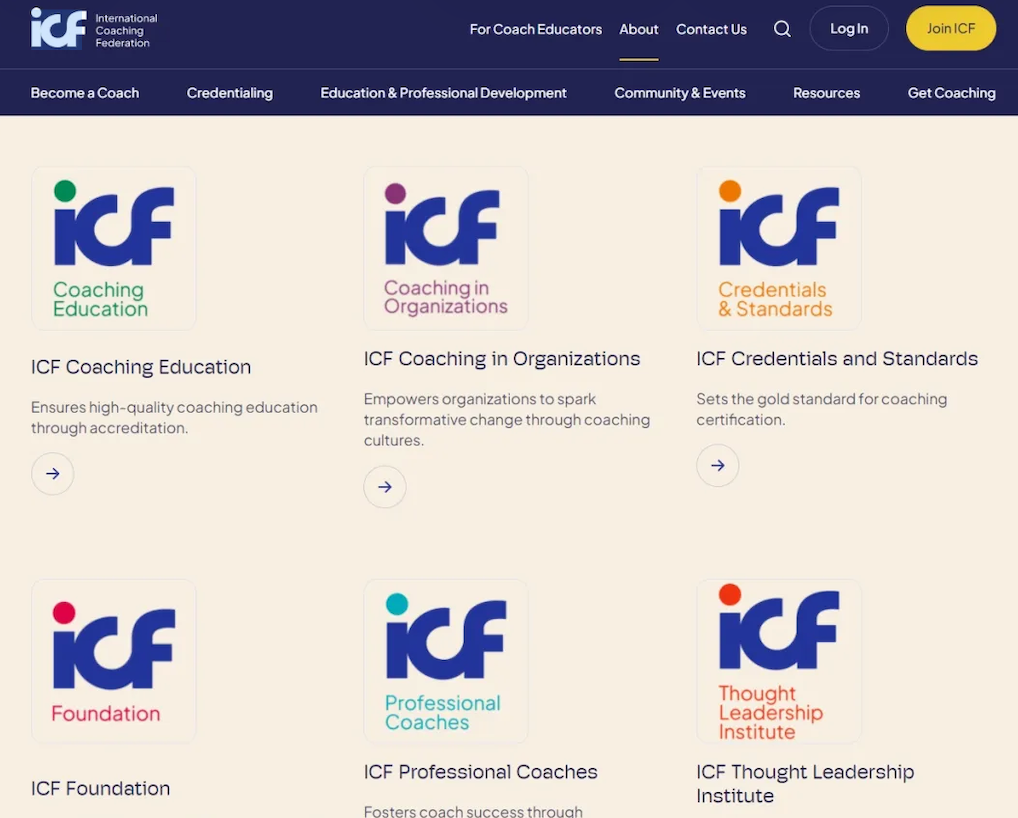This screenshot has height=818, width=1018.
Task: Open the Professional Coaches logo tile
Action: [x=446, y=661]
